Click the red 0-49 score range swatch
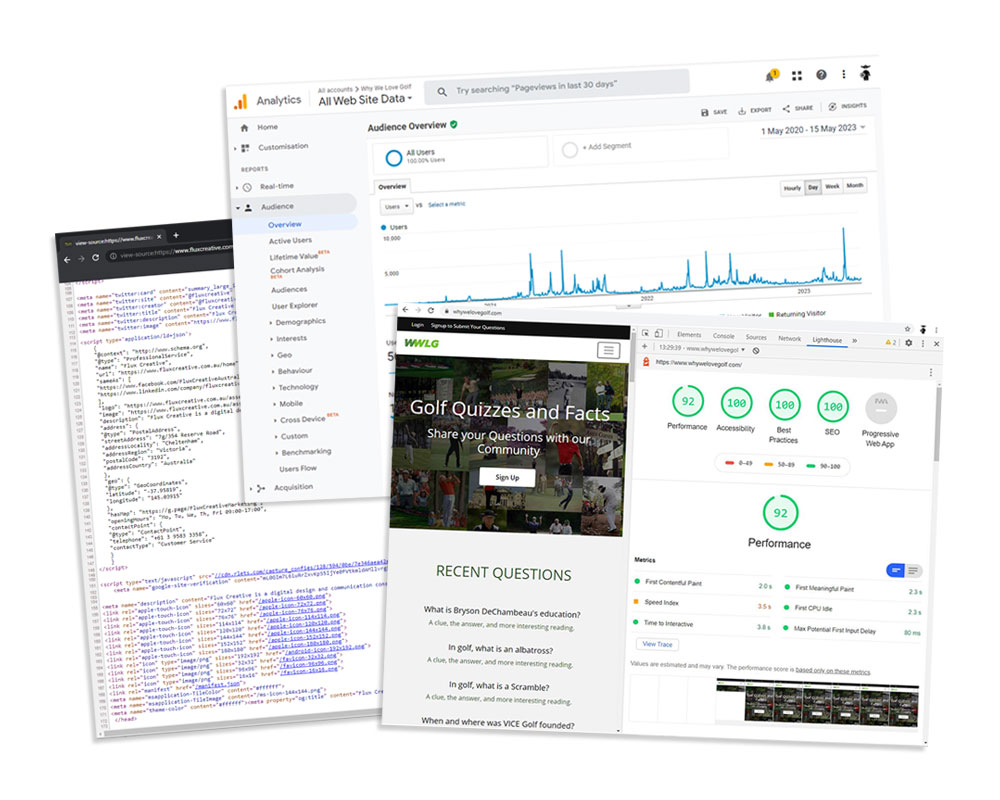The width and height of the screenshot is (1000, 800). 730,463
